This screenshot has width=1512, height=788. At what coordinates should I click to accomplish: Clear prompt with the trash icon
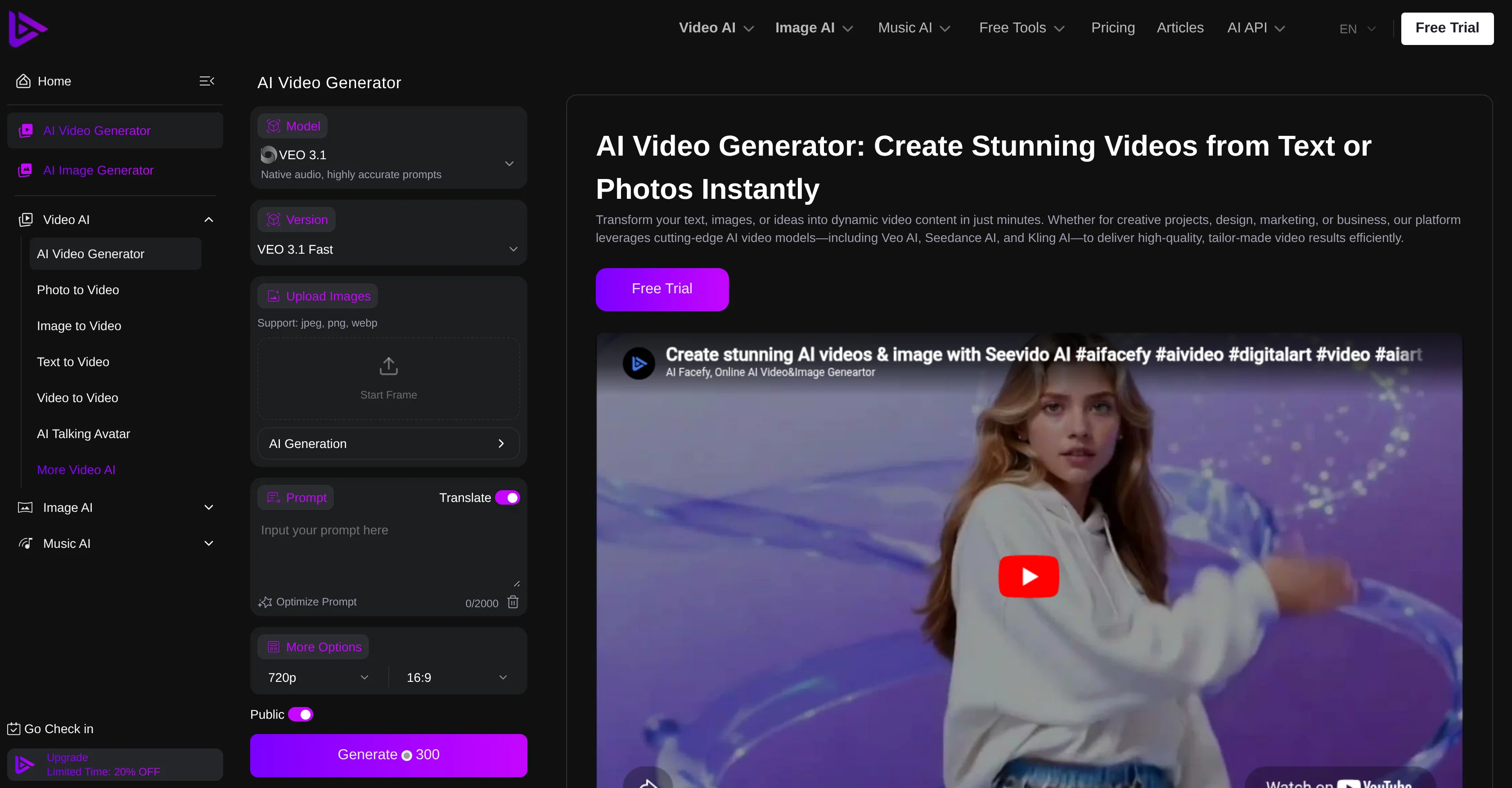pos(513,601)
